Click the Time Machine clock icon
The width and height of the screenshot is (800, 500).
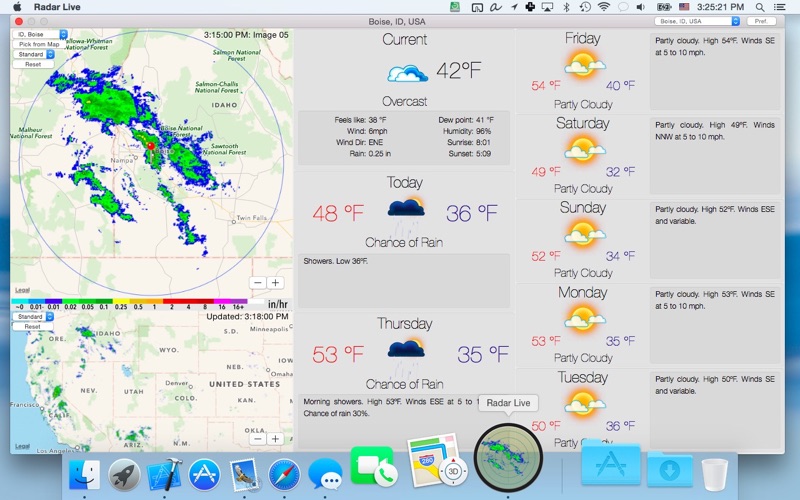pos(585,7)
